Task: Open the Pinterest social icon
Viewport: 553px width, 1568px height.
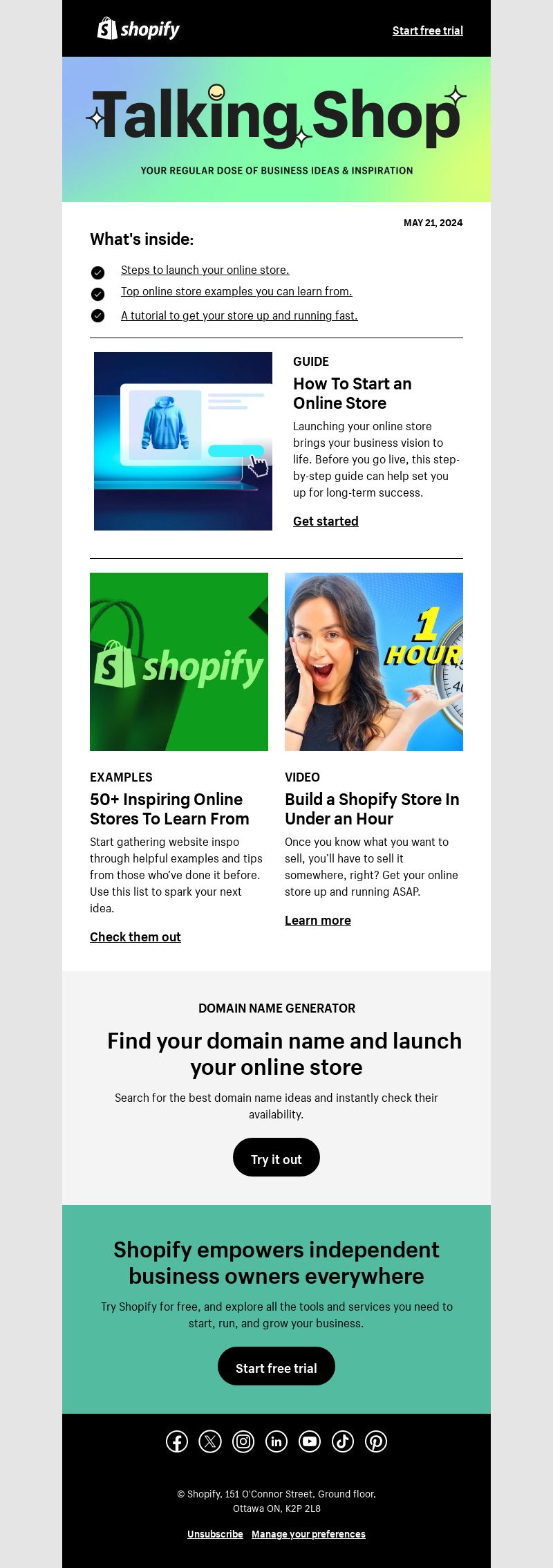Action: click(376, 1441)
